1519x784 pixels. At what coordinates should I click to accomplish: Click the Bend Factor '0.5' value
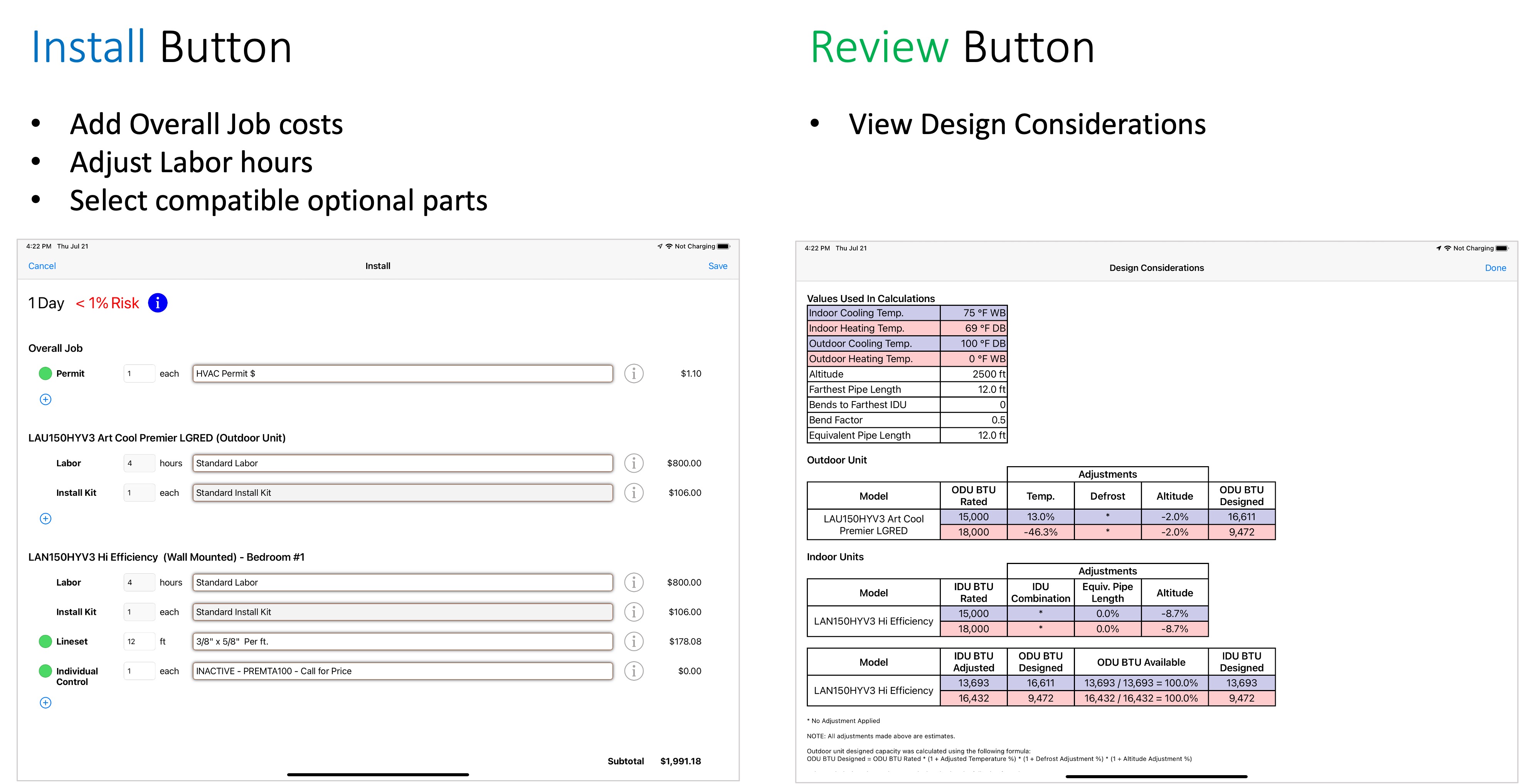point(974,420)
